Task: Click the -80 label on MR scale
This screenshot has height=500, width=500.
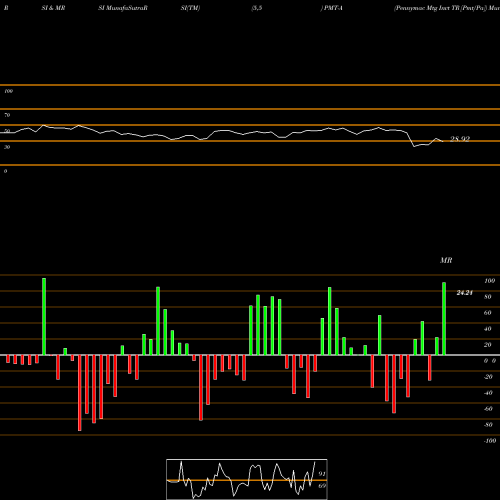Action: click(488, 425)
